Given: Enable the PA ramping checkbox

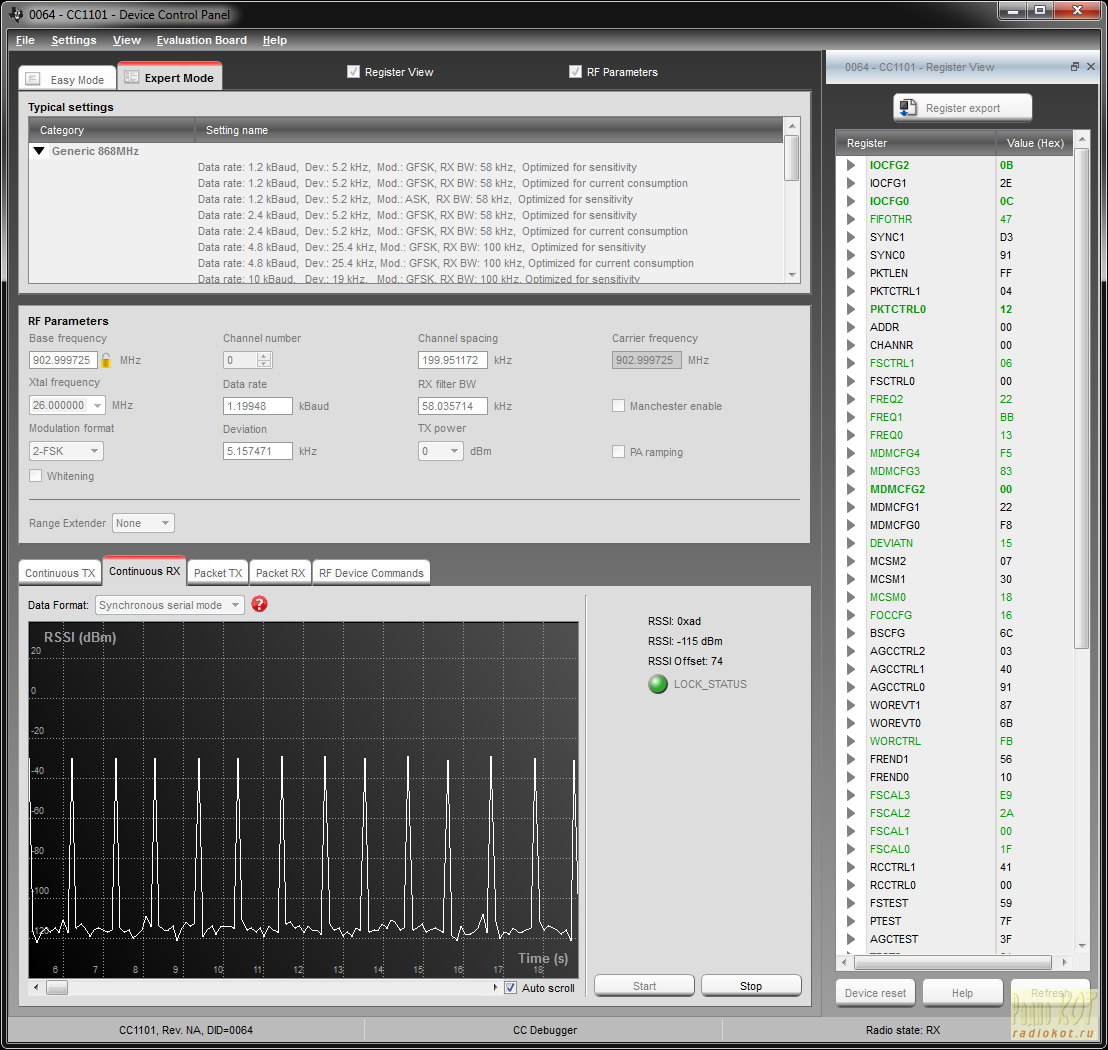Looking at the screenshot, I should point(618,452).
